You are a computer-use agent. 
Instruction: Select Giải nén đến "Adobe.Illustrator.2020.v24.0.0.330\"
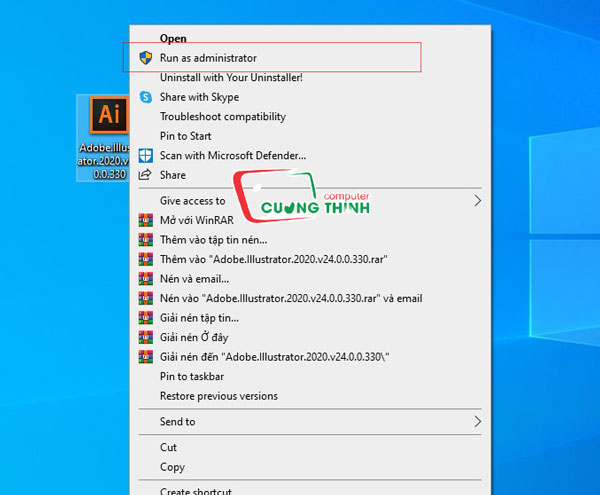point(310,357)
